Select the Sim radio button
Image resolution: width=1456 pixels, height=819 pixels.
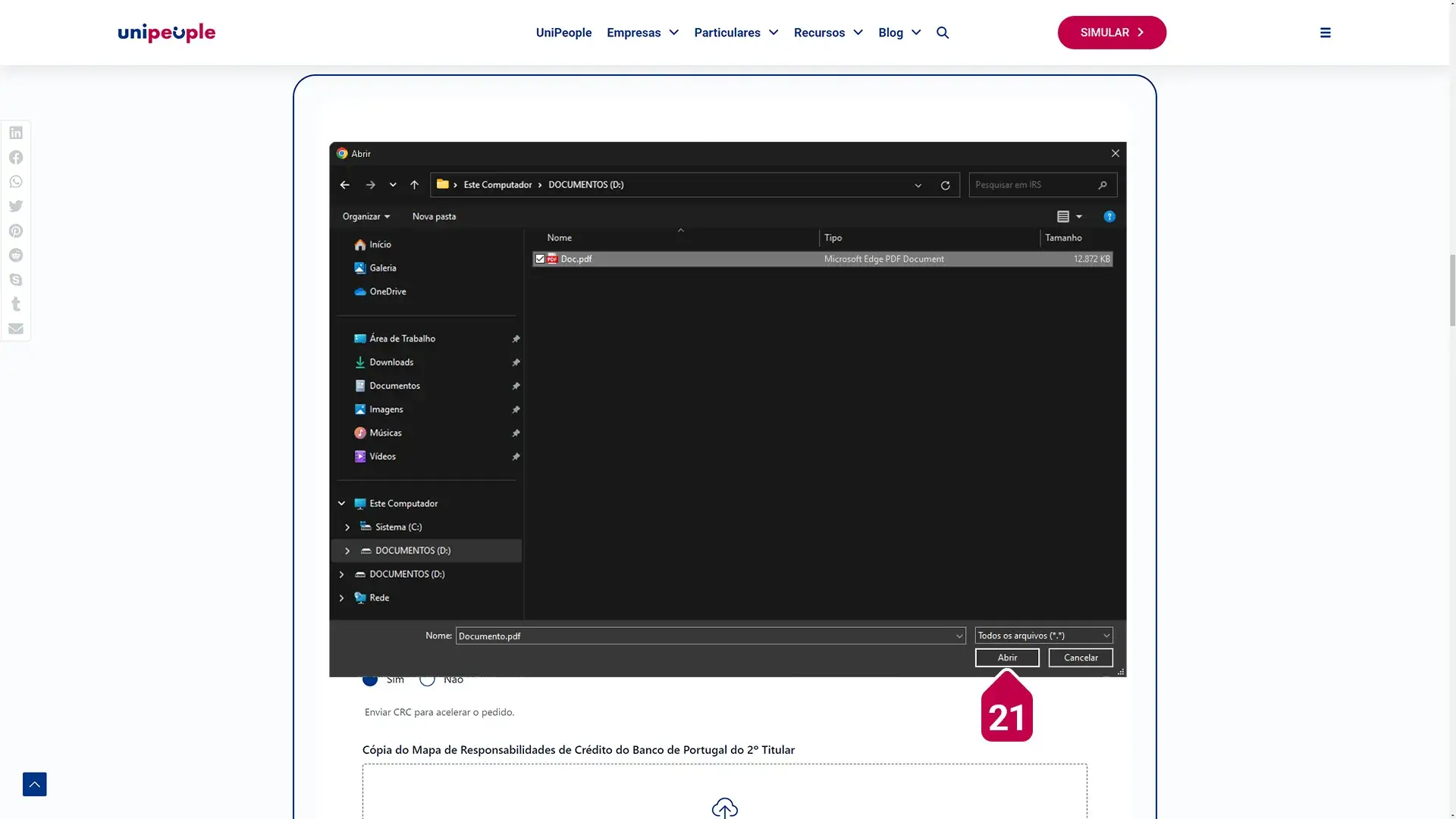370,680
